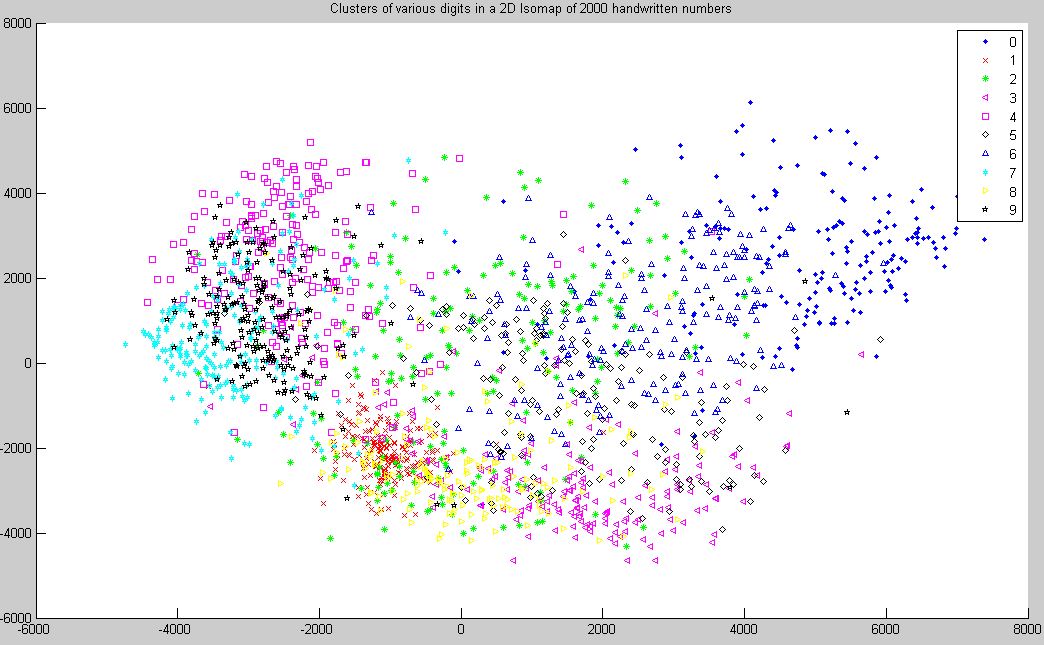Click the y-axis tick label -6000
The image size is (1044, 645).
[16, 618]
